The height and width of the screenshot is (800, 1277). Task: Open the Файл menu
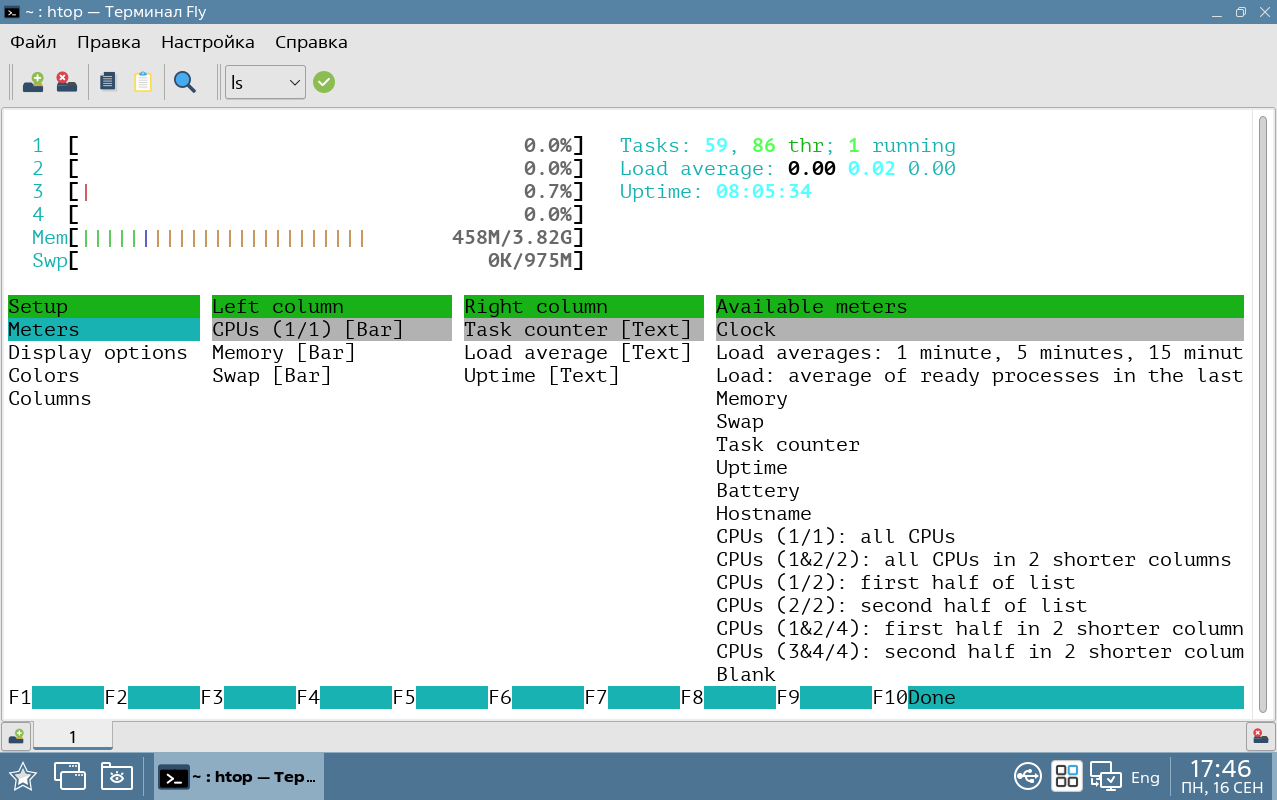[x=33, y=42]
